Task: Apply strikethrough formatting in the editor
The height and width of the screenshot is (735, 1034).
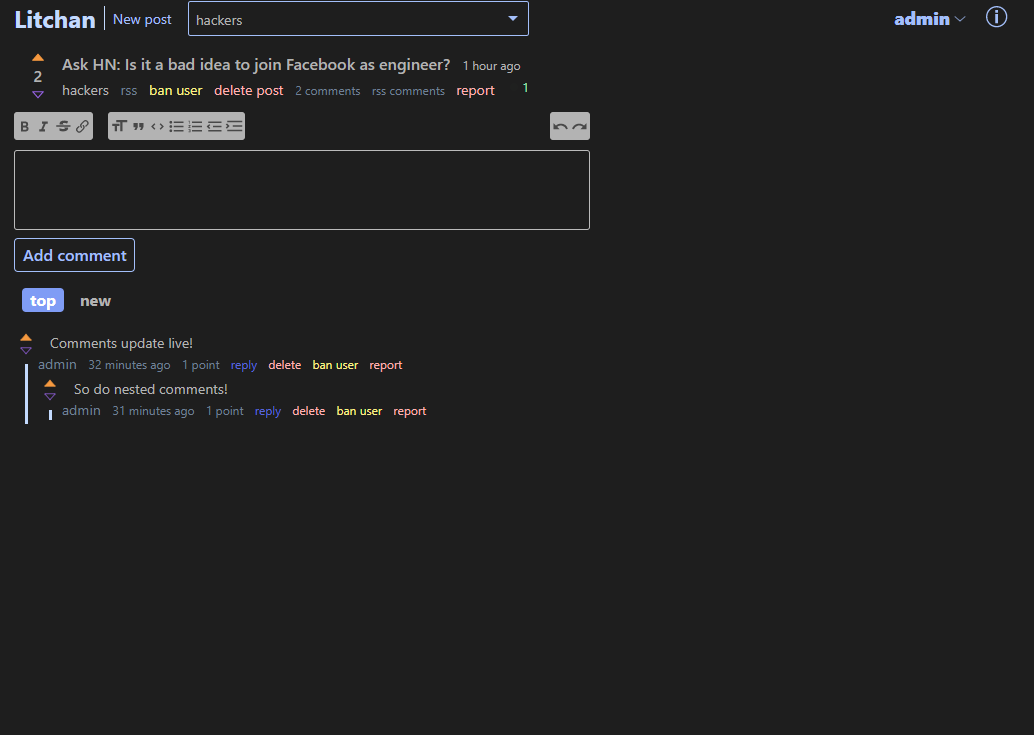Action: click(63, 127)
